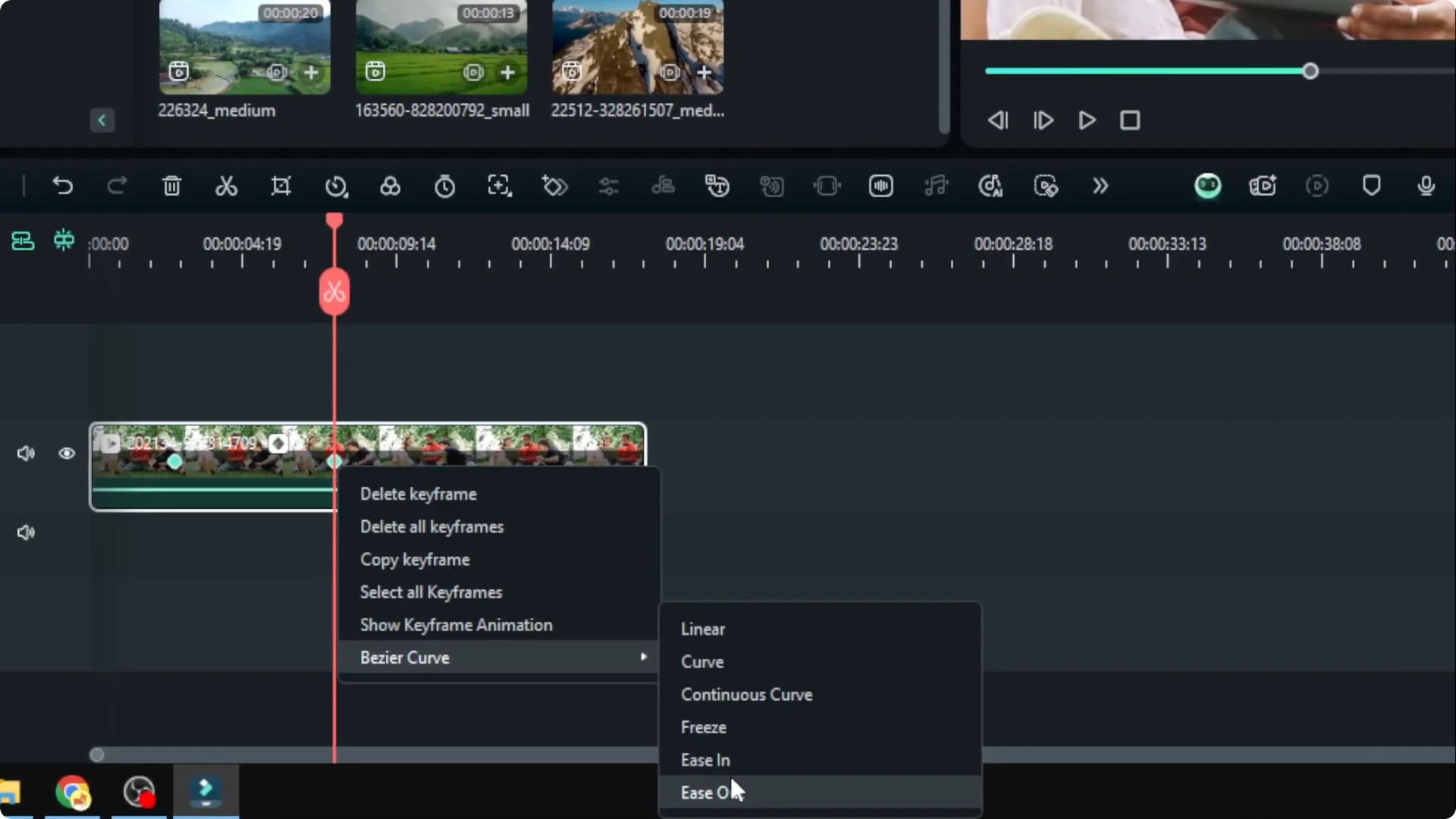Select Copy keyframe from the context menu
This screenshot has height=819, width=1456.
tap(416, 560)
